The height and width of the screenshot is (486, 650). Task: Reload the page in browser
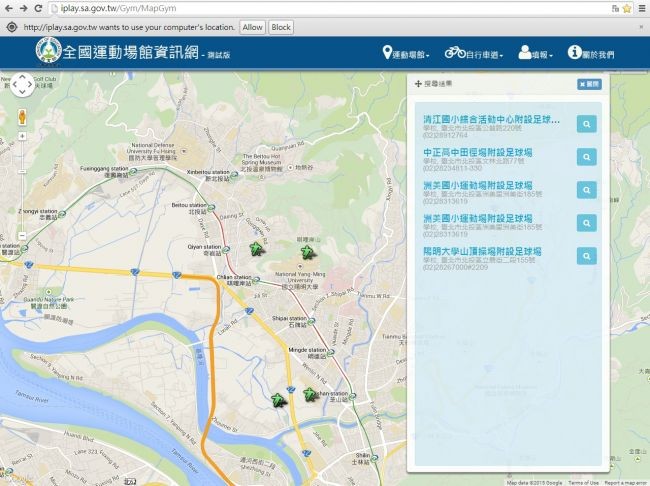pyautogui.click(x=38, y=8)
